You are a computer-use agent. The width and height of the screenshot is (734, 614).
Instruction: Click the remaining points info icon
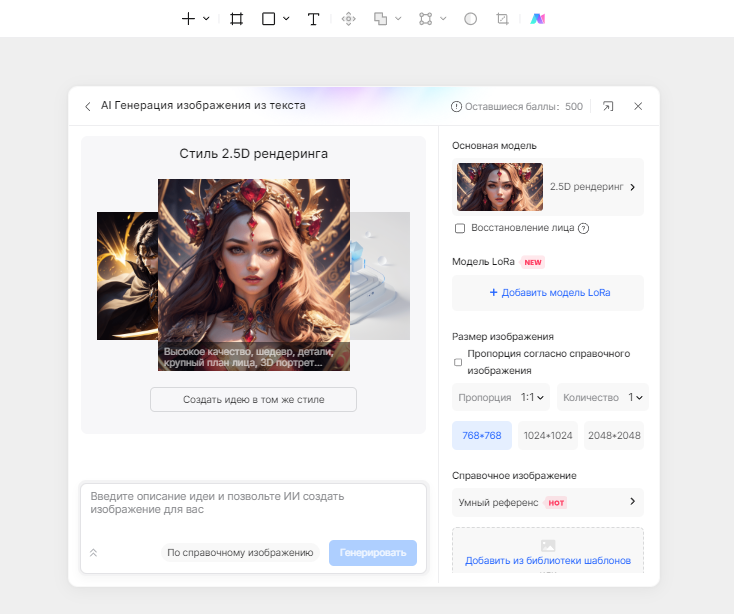point(456,107)
